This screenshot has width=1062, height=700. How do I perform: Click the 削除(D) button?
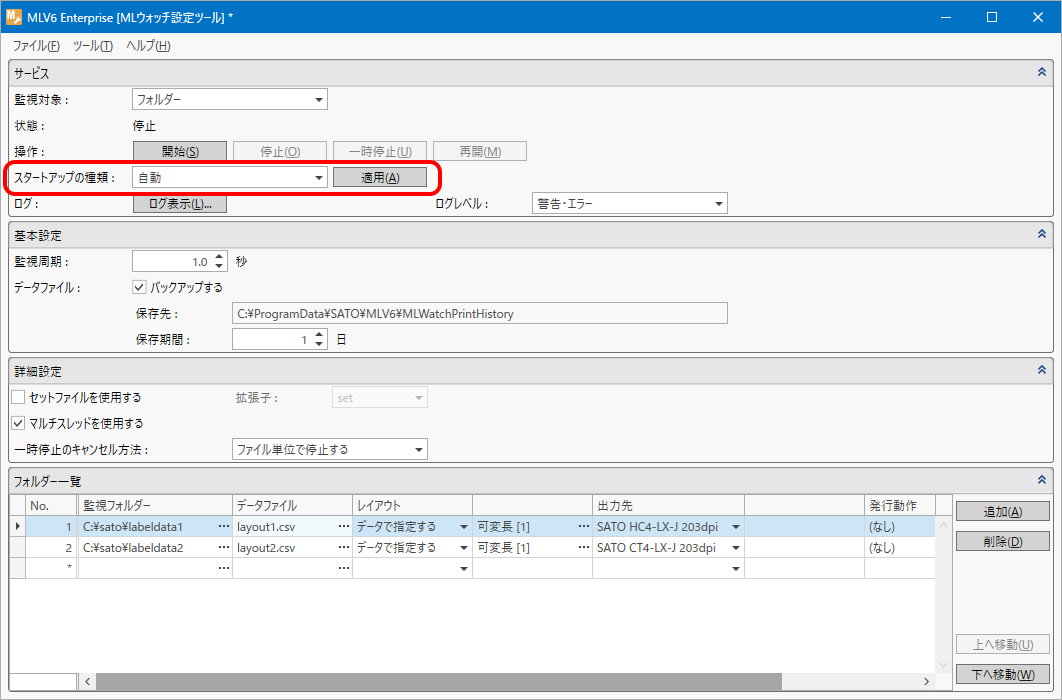1002,541
